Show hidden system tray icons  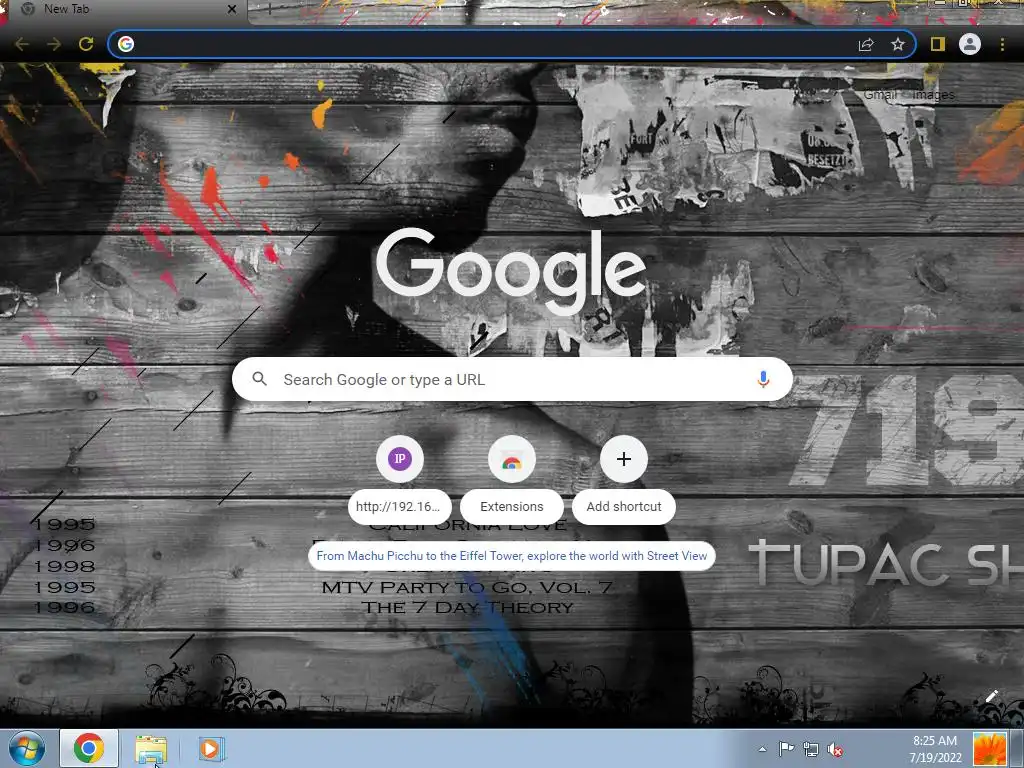click(x=762, y=749)
